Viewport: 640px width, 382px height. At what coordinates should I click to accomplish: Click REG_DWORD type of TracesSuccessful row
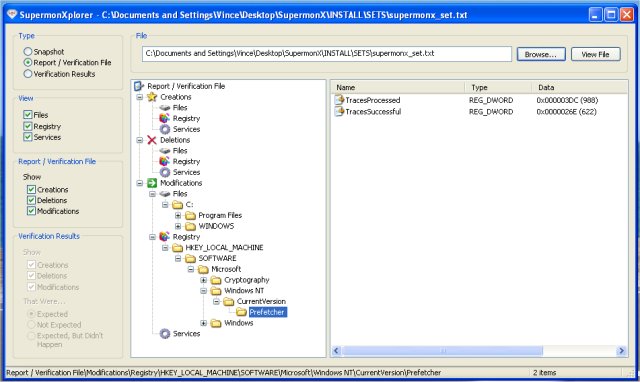pos(491,111)
